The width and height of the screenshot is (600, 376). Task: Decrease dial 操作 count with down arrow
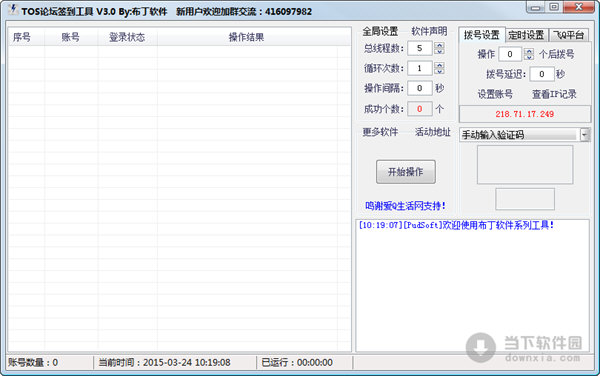pos(528,57)
